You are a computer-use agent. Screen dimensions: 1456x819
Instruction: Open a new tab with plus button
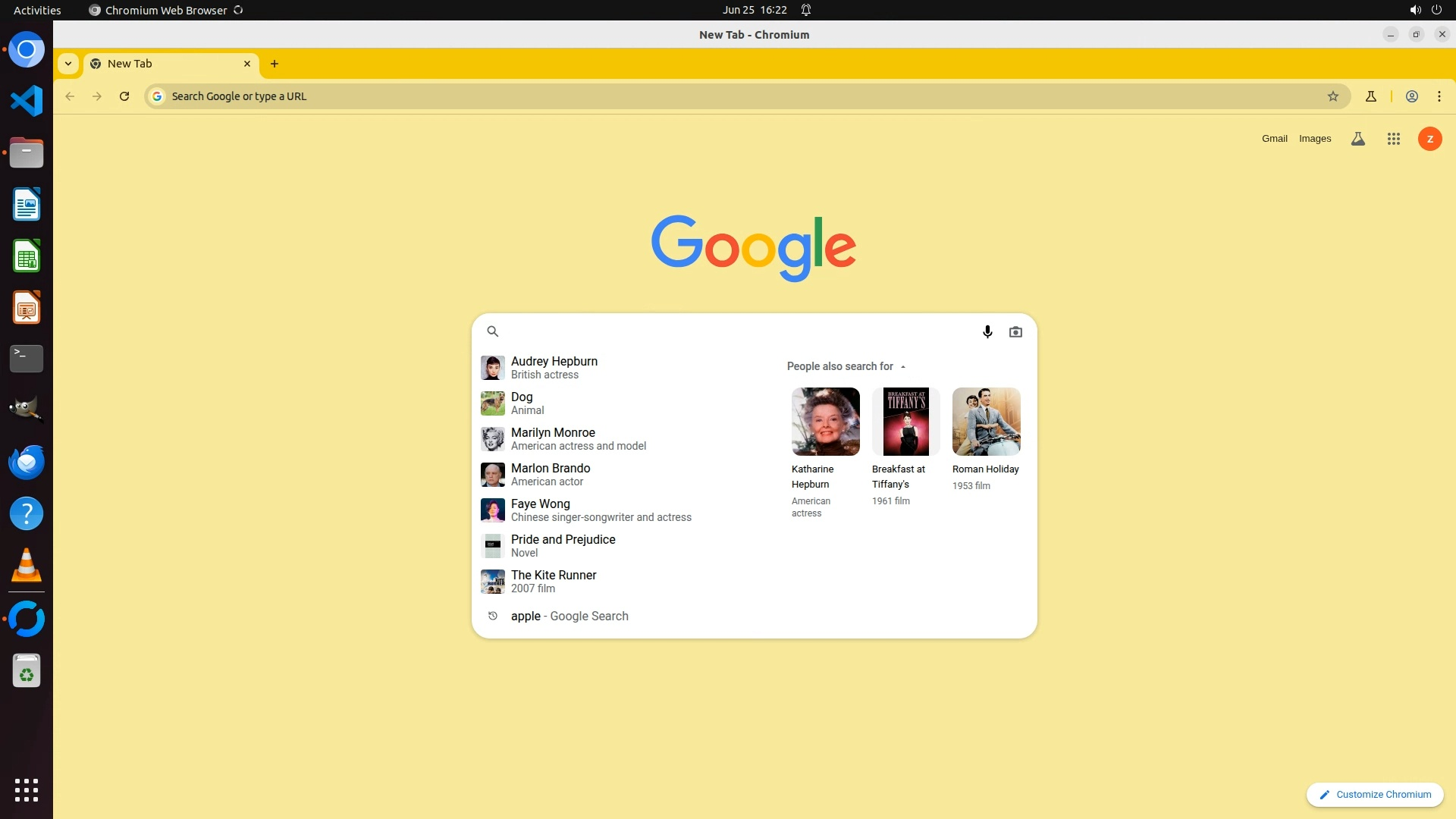(x=275, y=64)
